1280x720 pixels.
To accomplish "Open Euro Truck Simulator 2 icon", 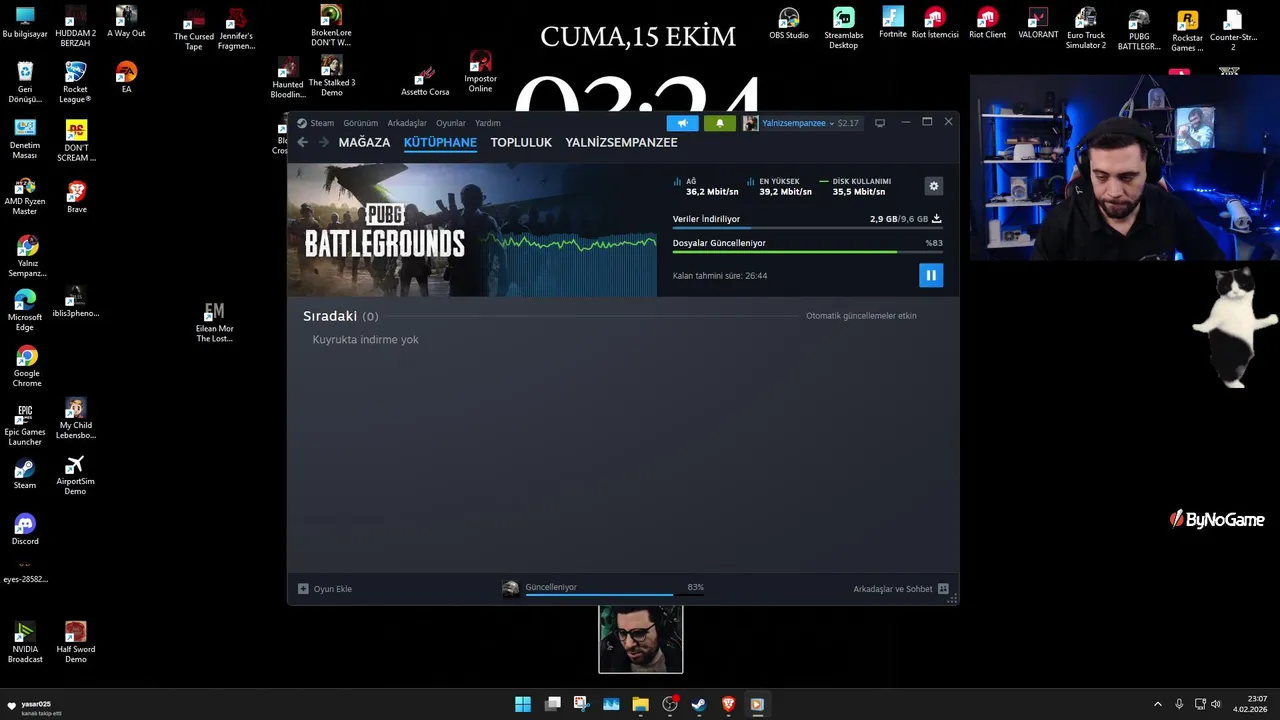I will 1086,28.
